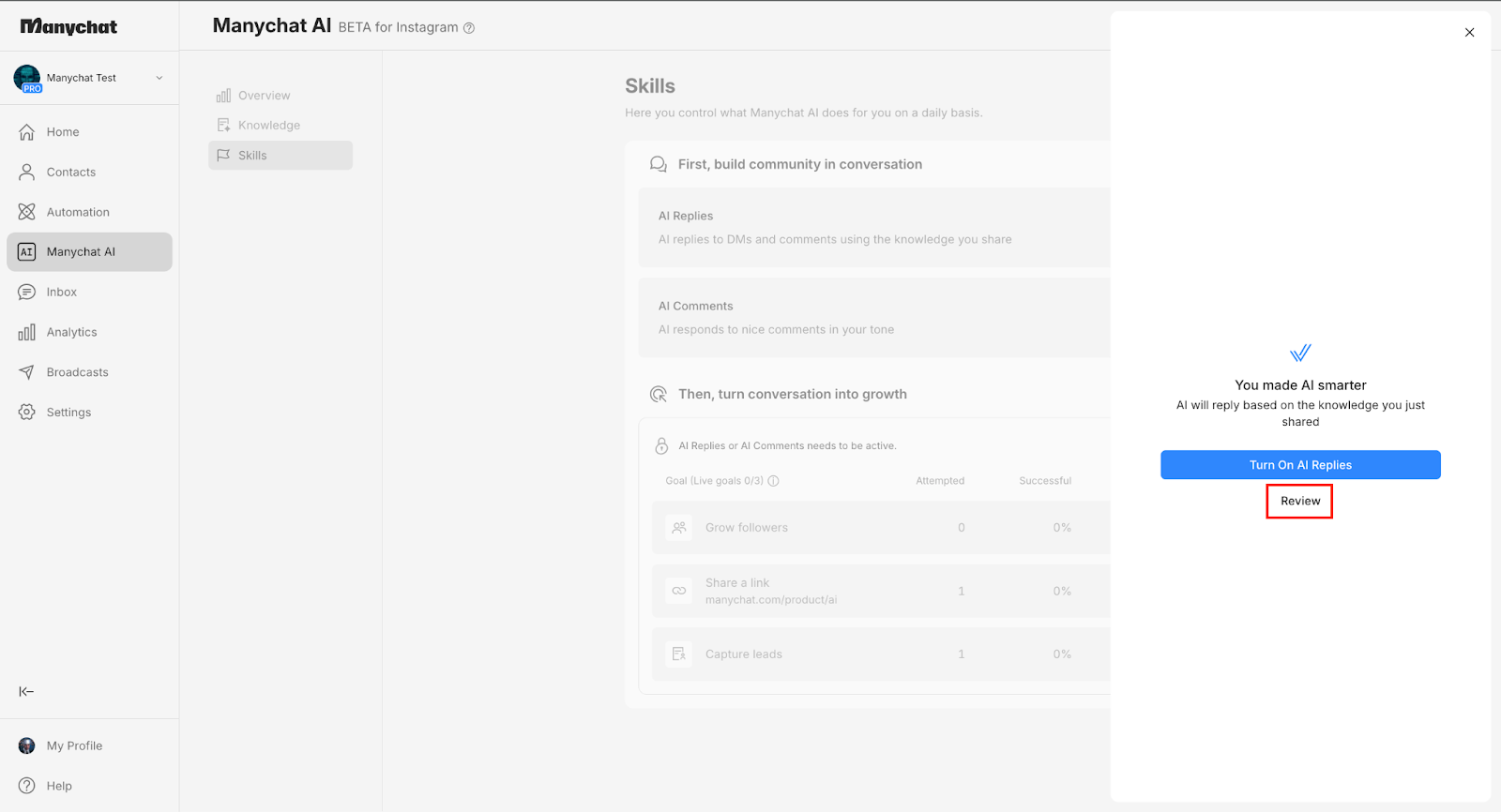Click the Review button
Image resolution: width=1501 pixels, height=812 pixels.
1299,502
